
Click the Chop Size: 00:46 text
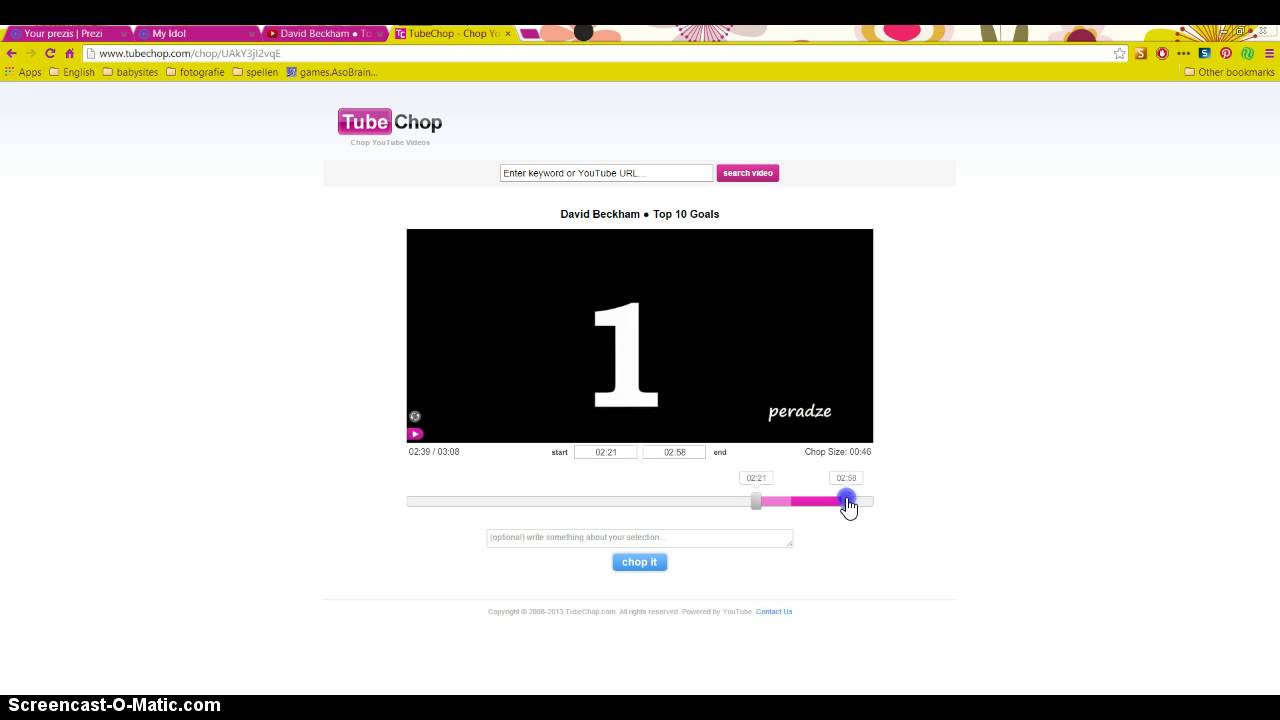838,452
